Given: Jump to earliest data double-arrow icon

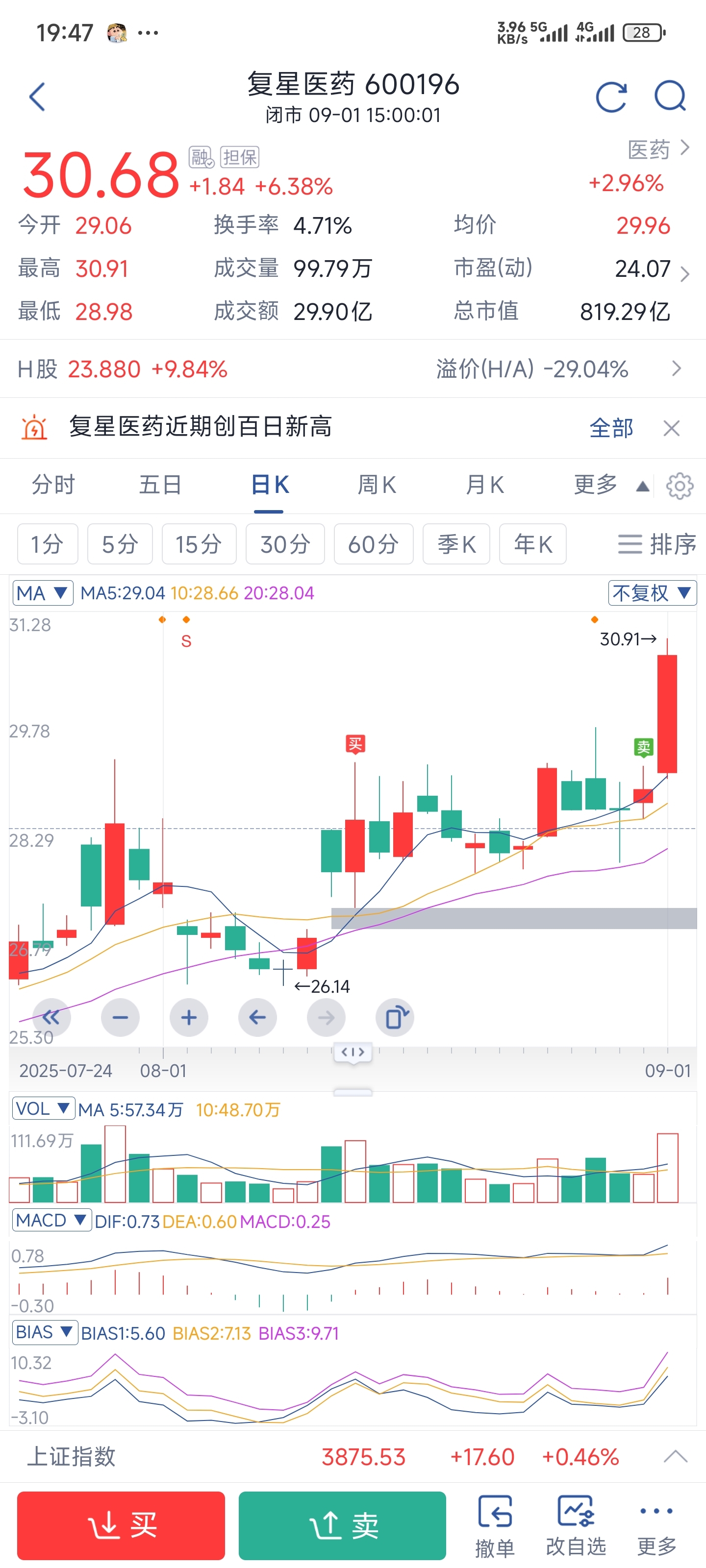Looking at the screenshot, I should click(x=52, y=1017).
